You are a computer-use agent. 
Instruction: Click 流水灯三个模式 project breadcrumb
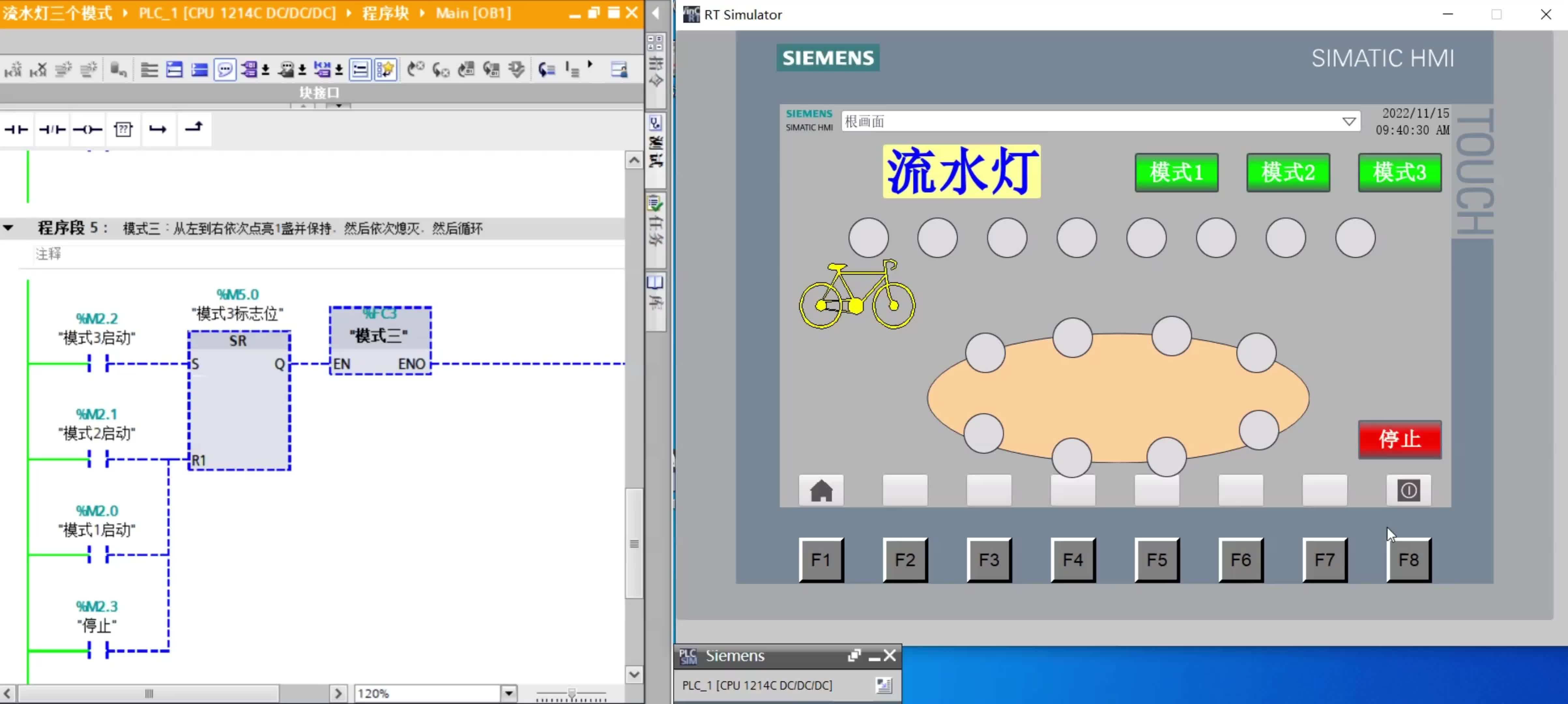pos(58,13)
